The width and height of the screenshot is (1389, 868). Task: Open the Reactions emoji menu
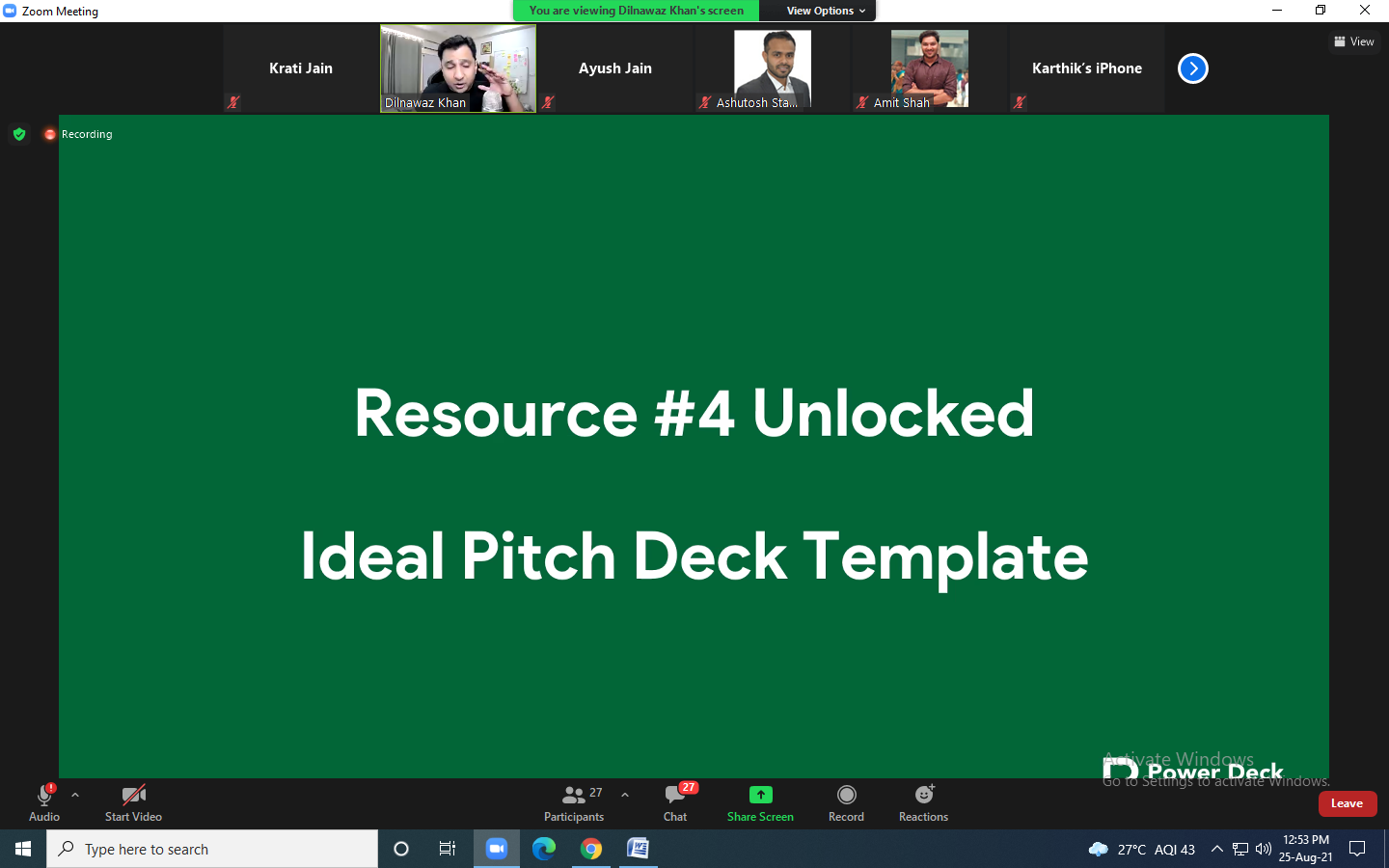click(923, 795)
